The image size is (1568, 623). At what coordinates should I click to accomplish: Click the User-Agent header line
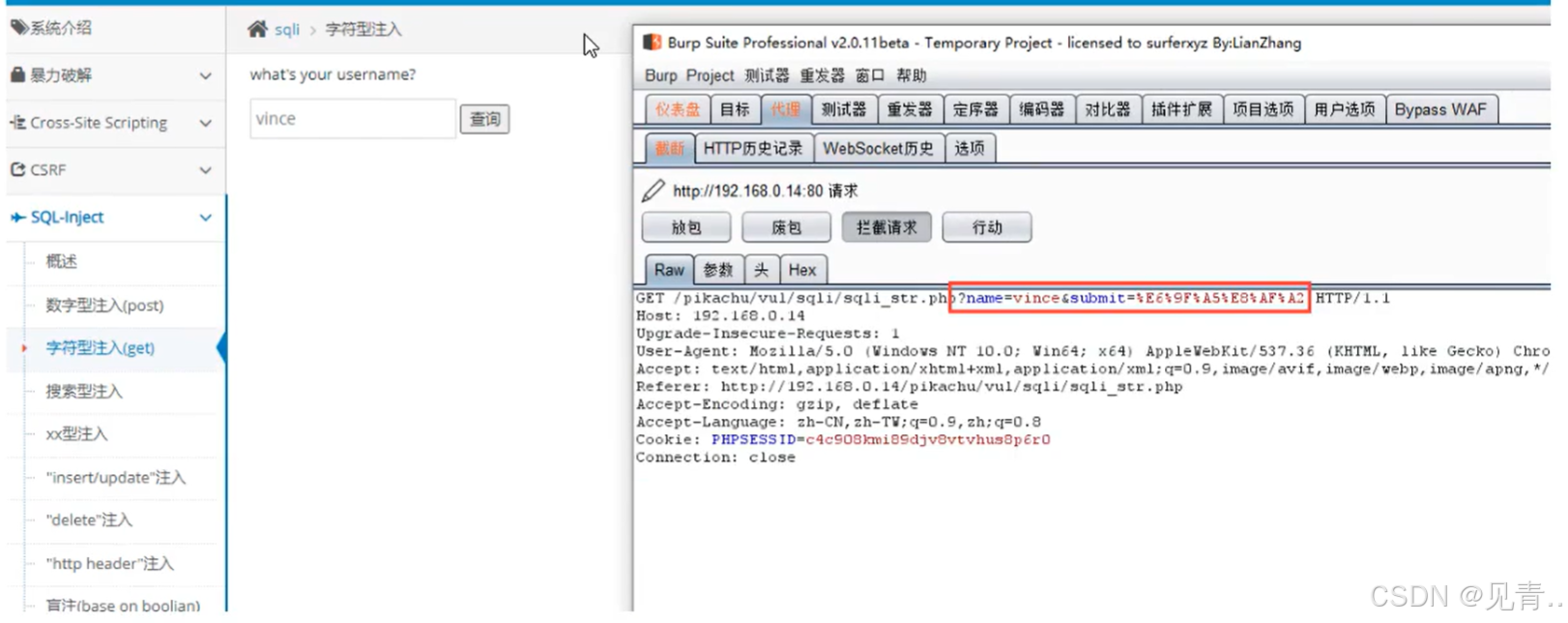[x=1093, y=351]
